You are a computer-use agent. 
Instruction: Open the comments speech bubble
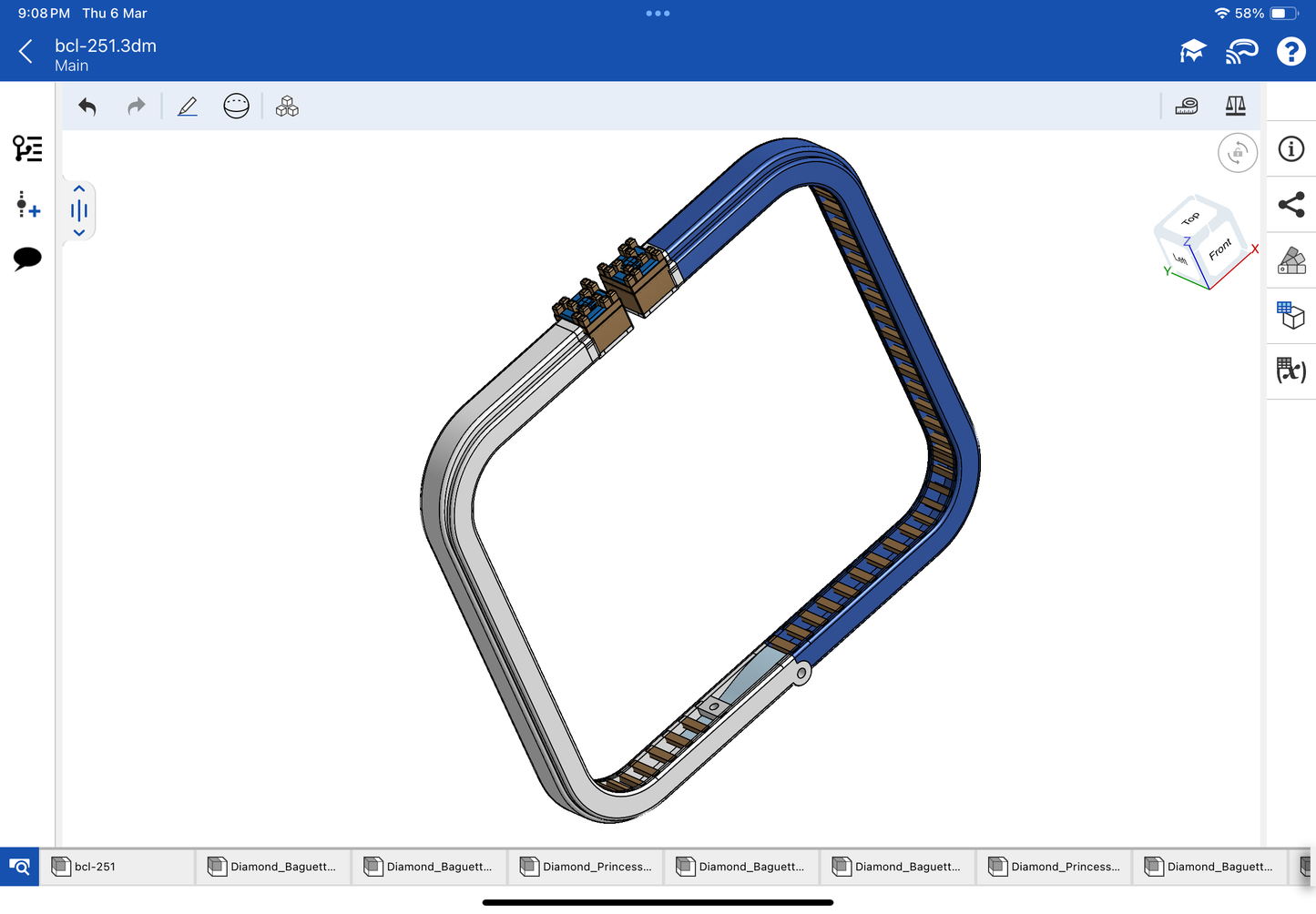point(27,259)
